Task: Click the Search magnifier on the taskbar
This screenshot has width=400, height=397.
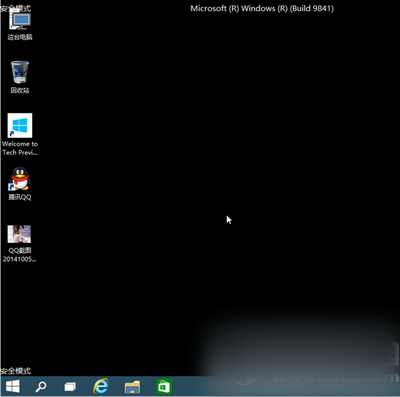Action: pos(41,387)
